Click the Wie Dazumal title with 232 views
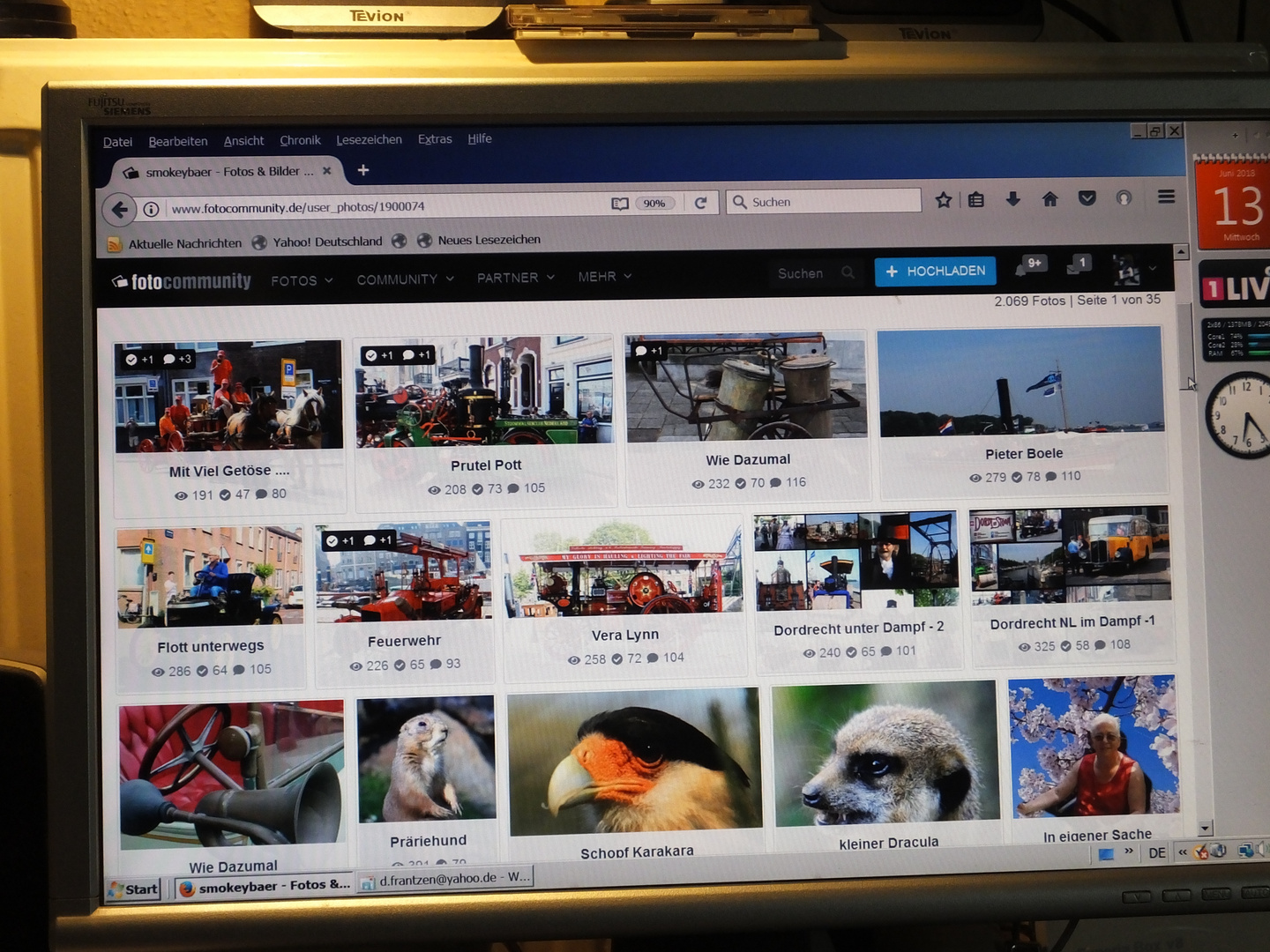 (748, 460)
